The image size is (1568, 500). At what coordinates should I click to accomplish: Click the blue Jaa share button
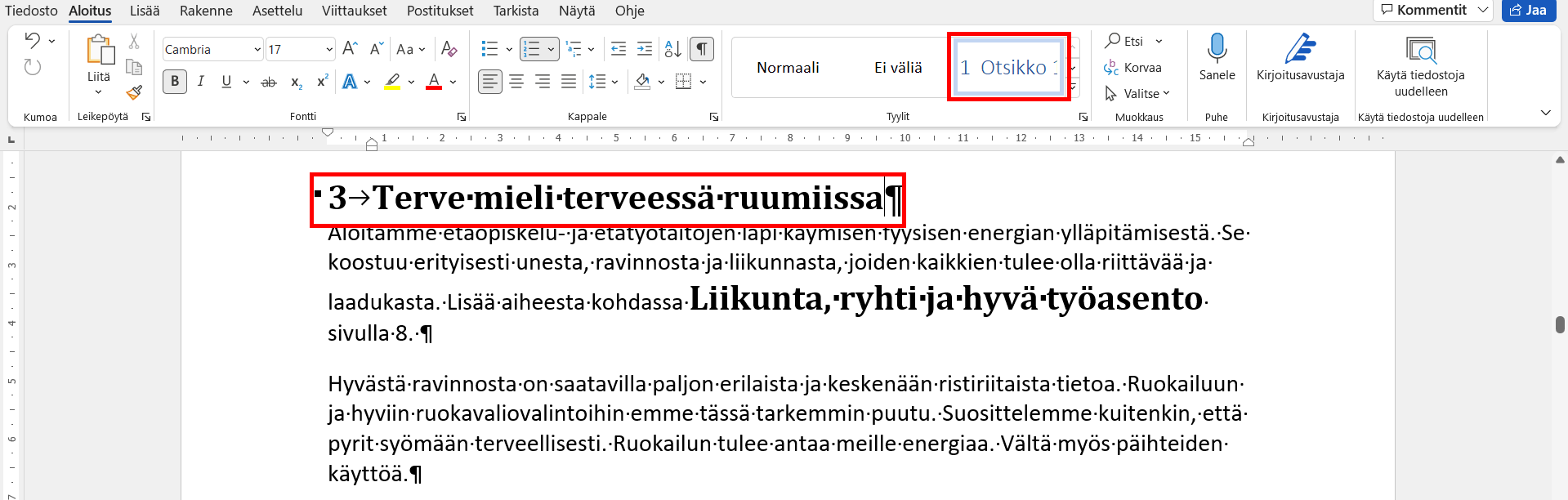(1528, 10)
